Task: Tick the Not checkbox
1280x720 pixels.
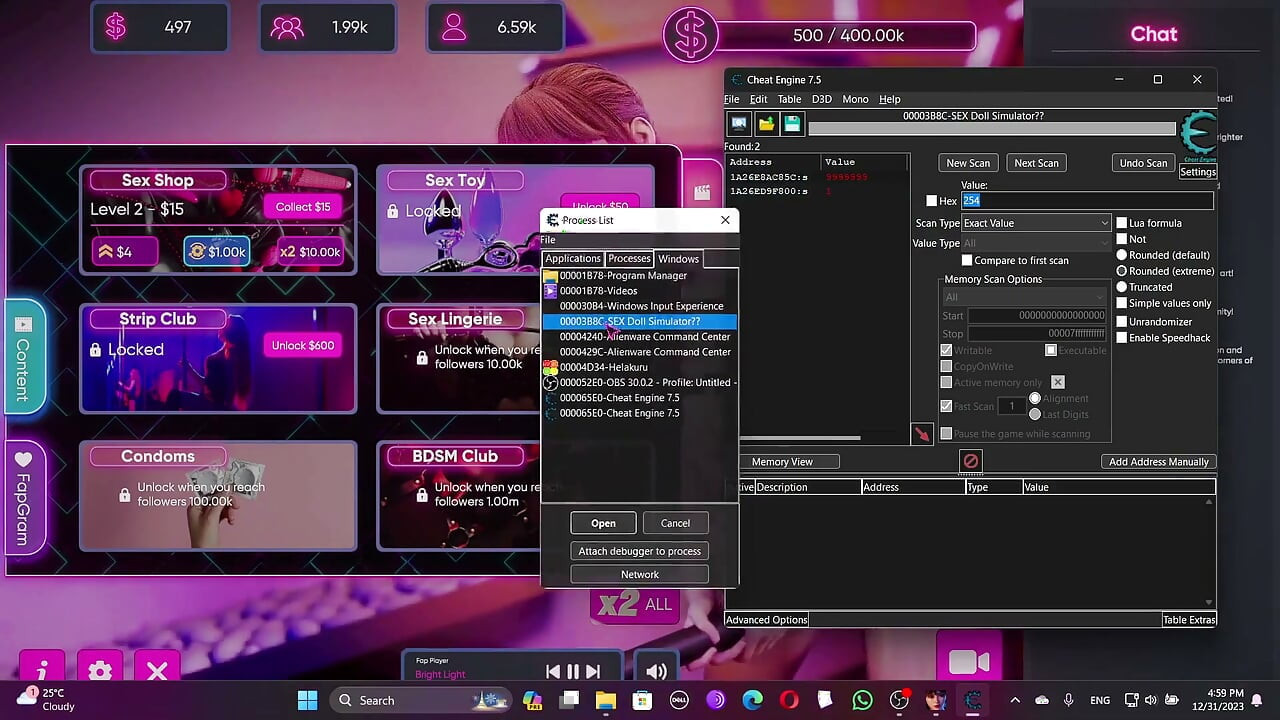Action: click(x=1122, y=239)
